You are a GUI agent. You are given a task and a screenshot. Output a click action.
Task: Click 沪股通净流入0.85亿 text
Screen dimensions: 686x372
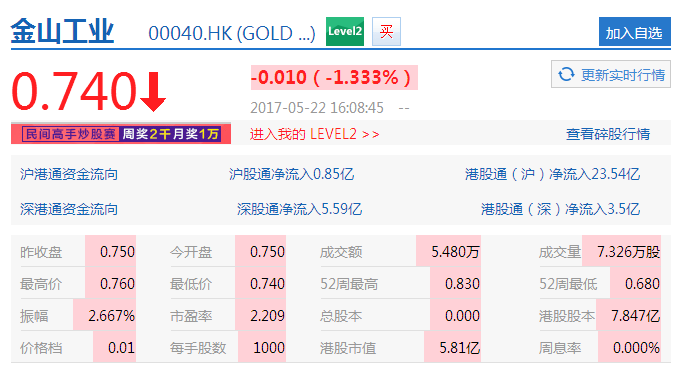(291, 174)
